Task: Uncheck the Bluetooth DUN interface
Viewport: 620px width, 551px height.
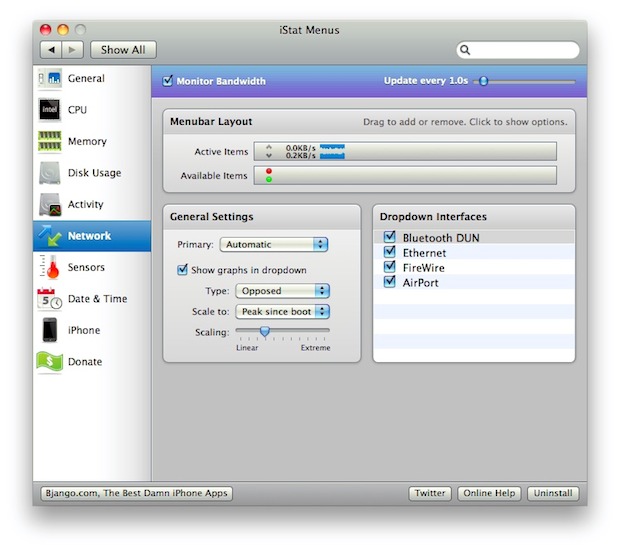Action: click(389, 237)
